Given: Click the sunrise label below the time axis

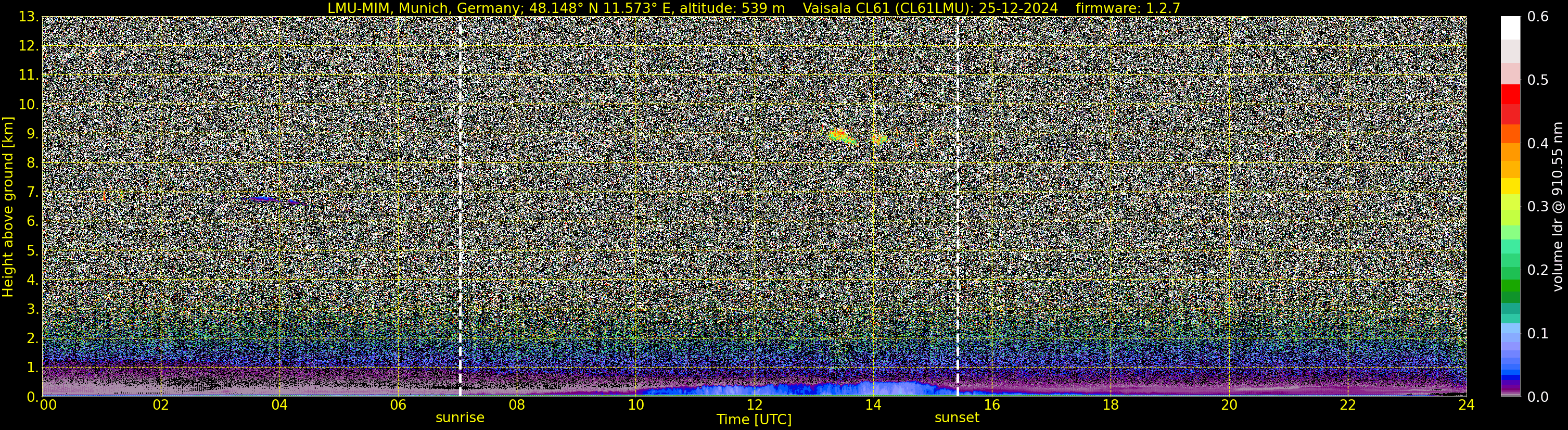Looking at the screenshot, I should pos(460,418).
